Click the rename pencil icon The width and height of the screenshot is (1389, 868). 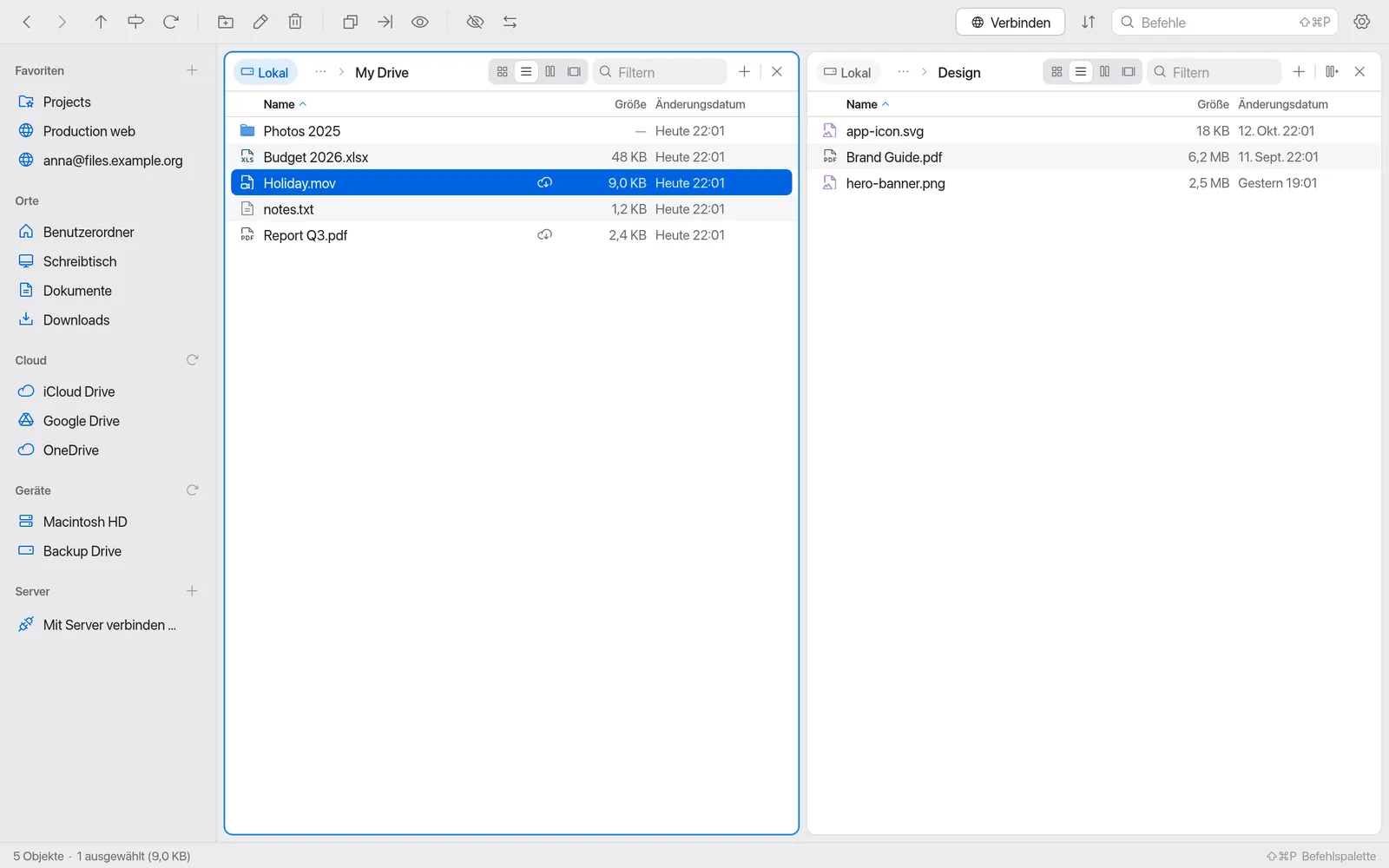click(x=260, y=23)
